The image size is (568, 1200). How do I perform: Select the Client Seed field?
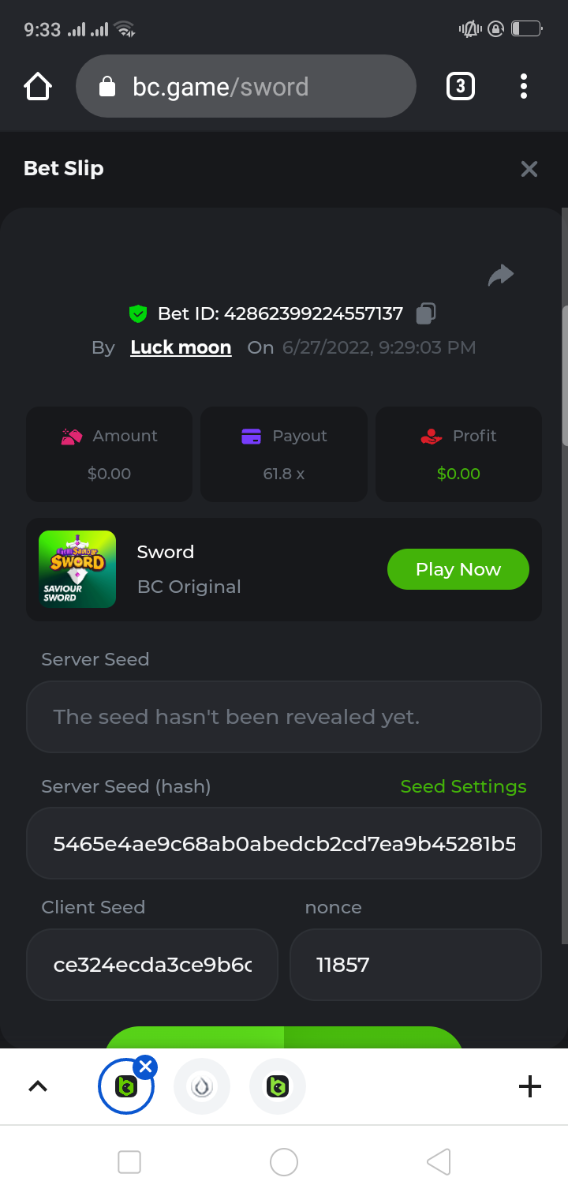(x=152, y=965)
